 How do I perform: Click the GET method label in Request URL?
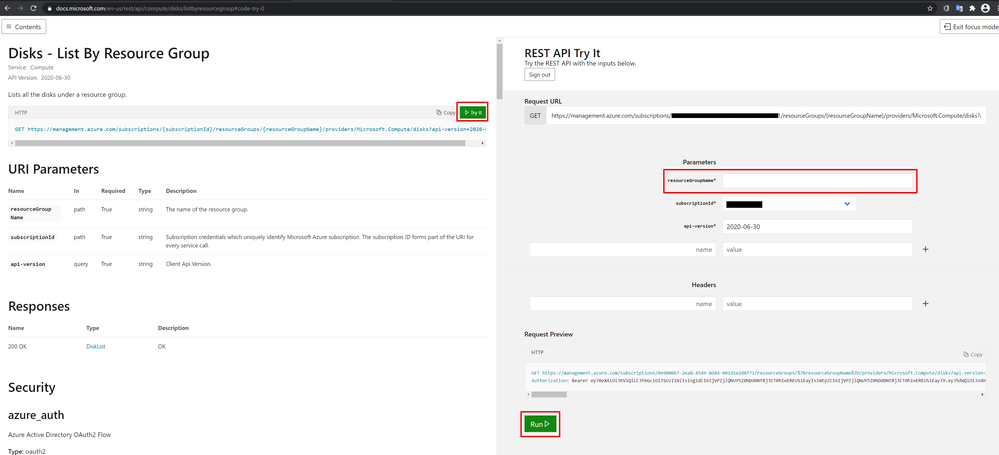point(535,116)
